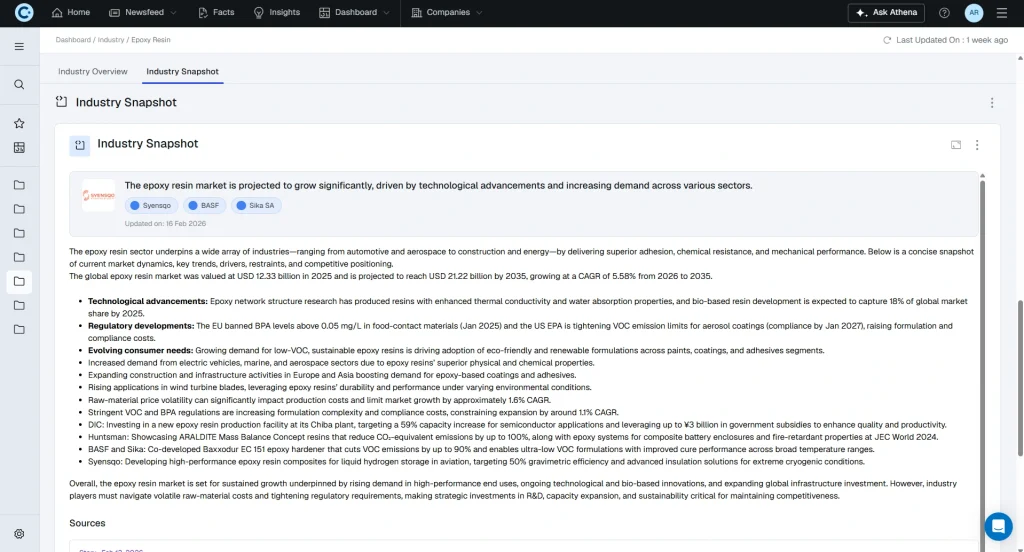Open the second folder icon in the sidebar
This screenshot has width=1024, height=552.
[x=19, y=209]
